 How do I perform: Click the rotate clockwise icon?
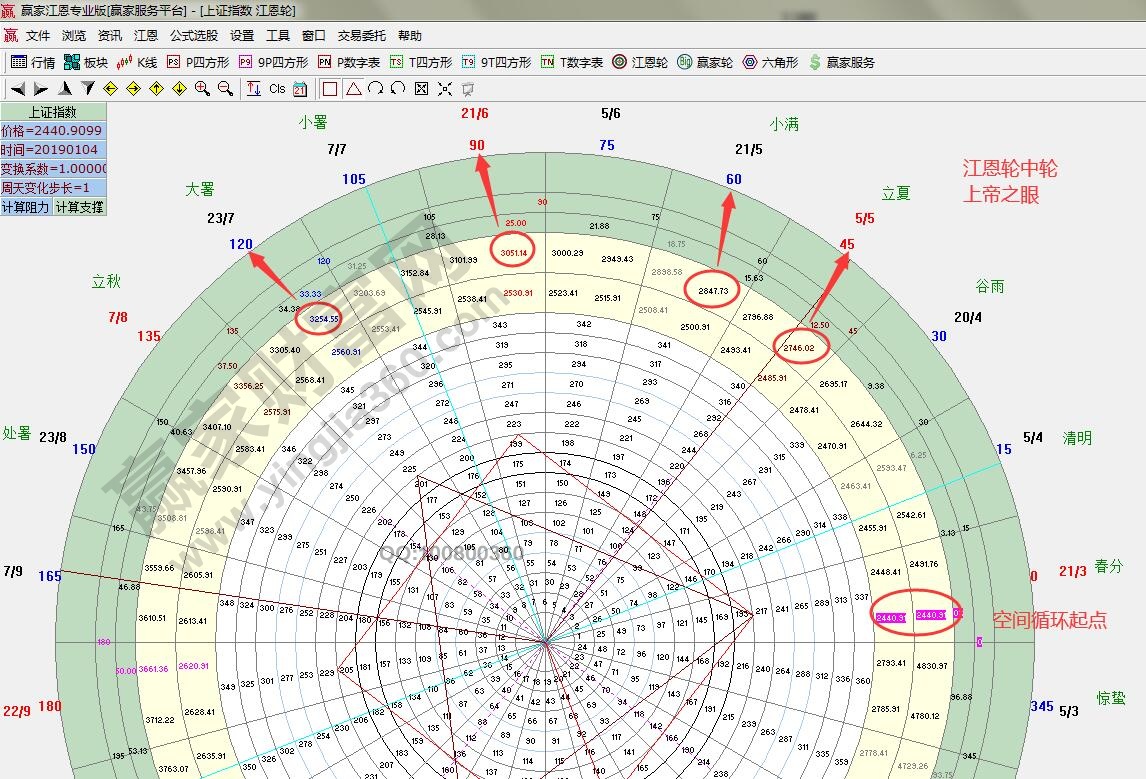point(375,89)
